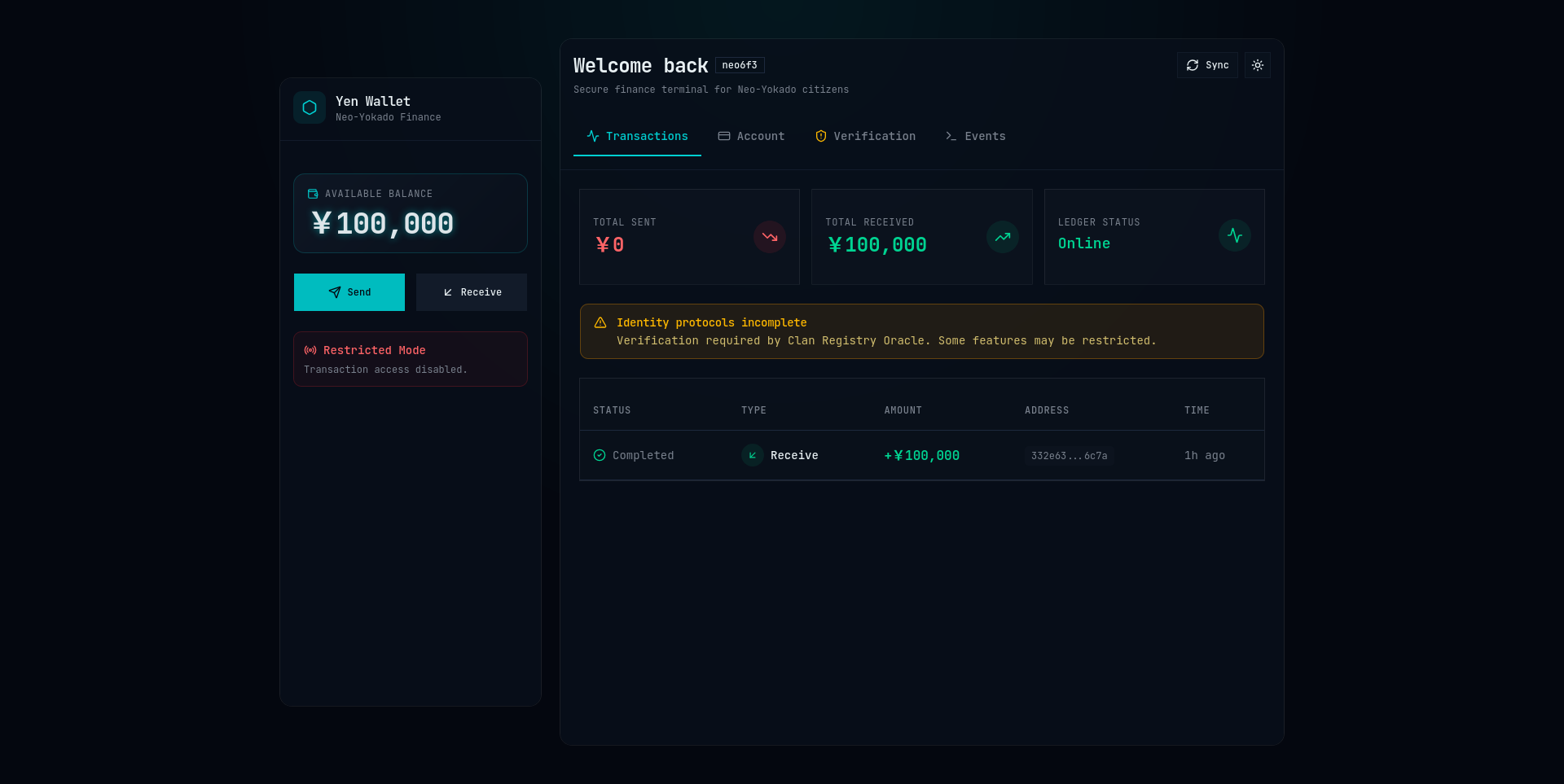
Task: Click the trending-down icon on Total Sent card
Action: pos(769,237)
